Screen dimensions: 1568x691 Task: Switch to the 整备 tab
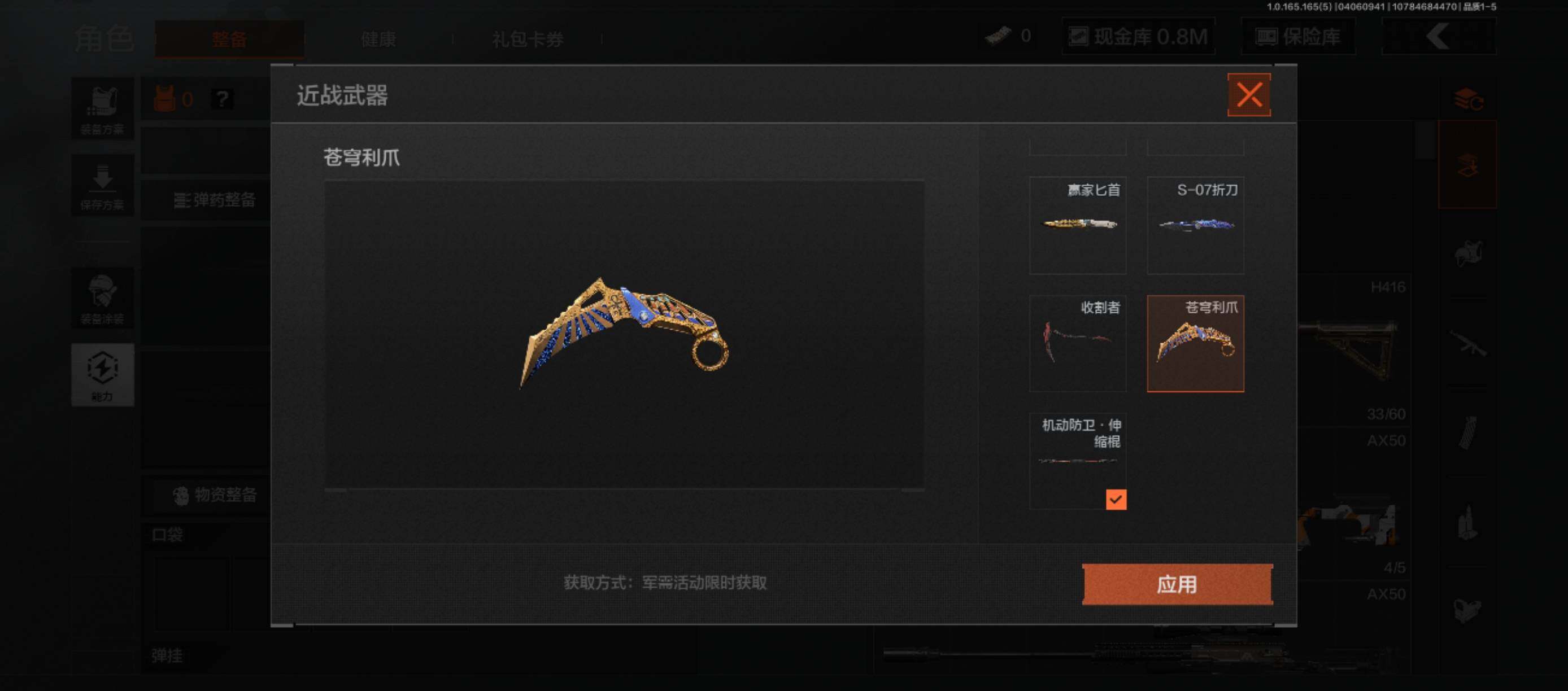tap(229, 39)
